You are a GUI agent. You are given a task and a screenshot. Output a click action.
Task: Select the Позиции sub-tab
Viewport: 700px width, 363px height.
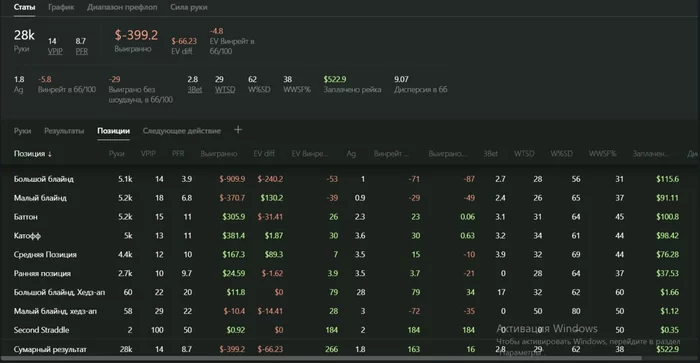pos(113,131)
